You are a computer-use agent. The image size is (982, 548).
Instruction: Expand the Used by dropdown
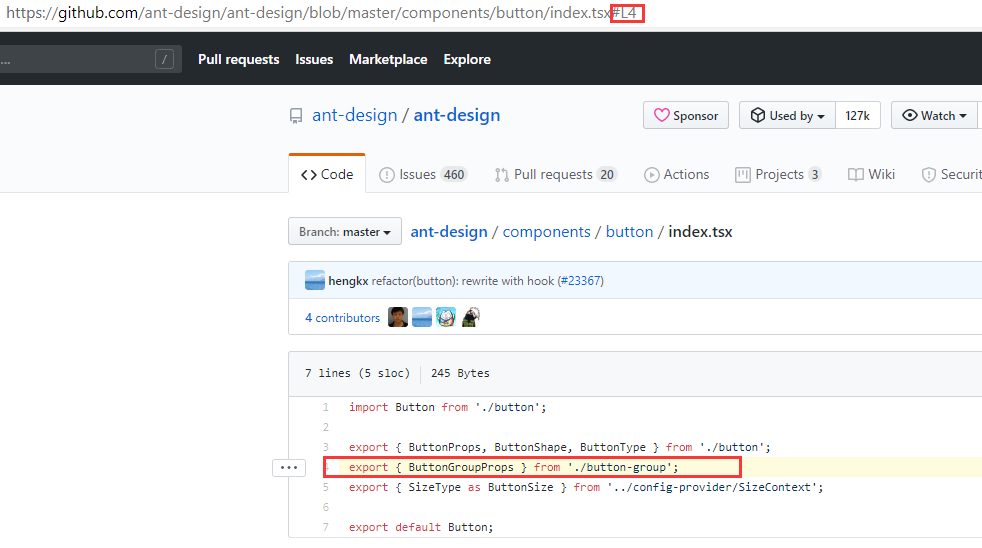click(787, 115)
